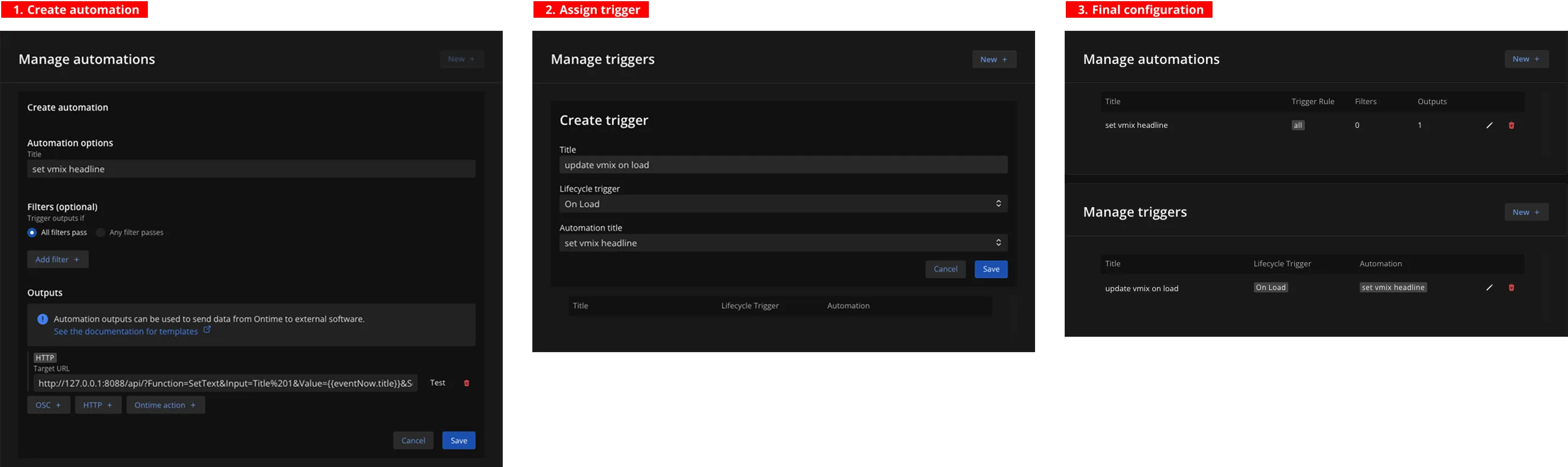1568x467 pixels.
Task: Click 'set vmix headline' title in automations table
Action: pos(1136,125)
